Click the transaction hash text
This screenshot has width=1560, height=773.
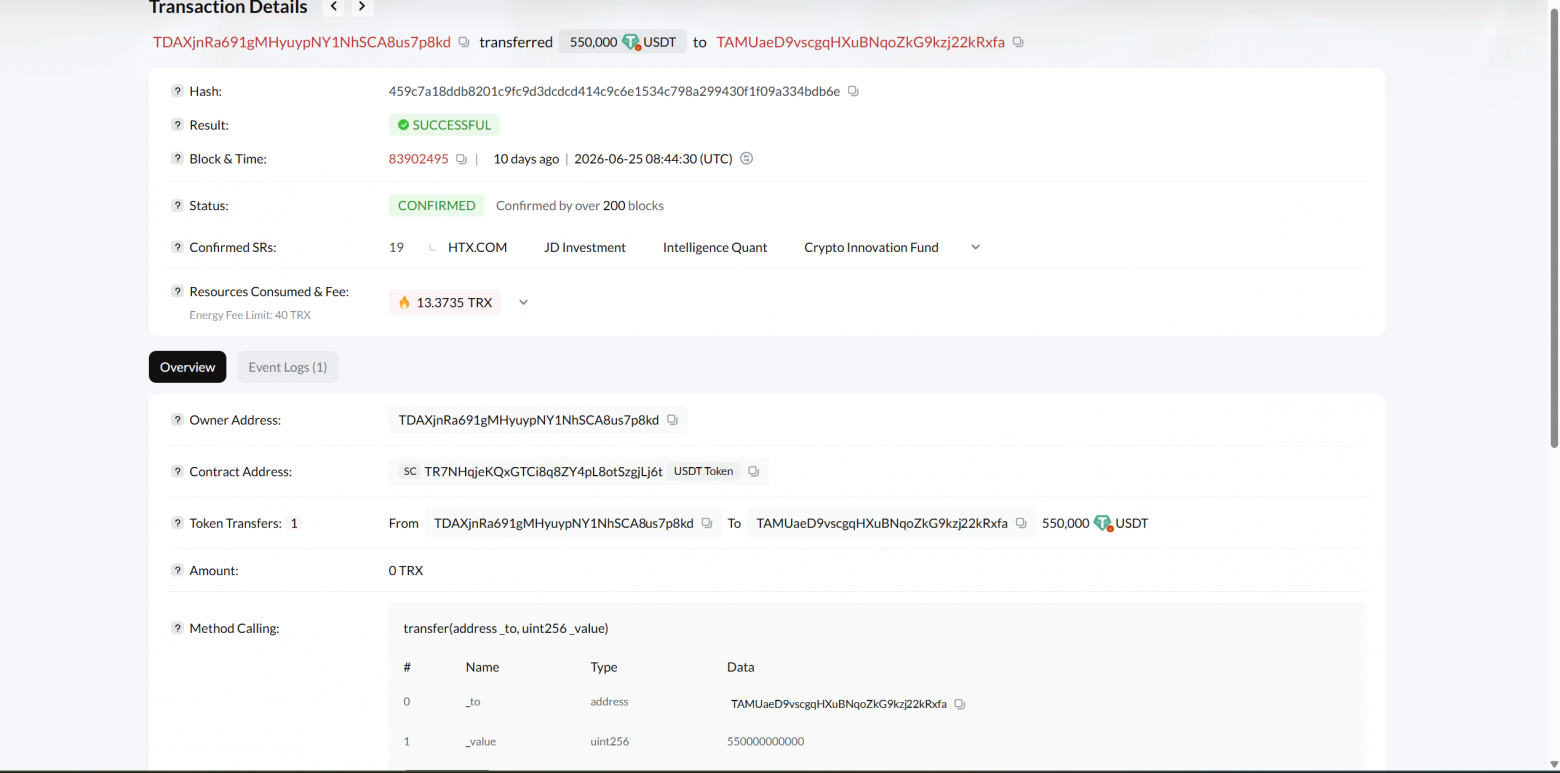(x=614, y=91)
